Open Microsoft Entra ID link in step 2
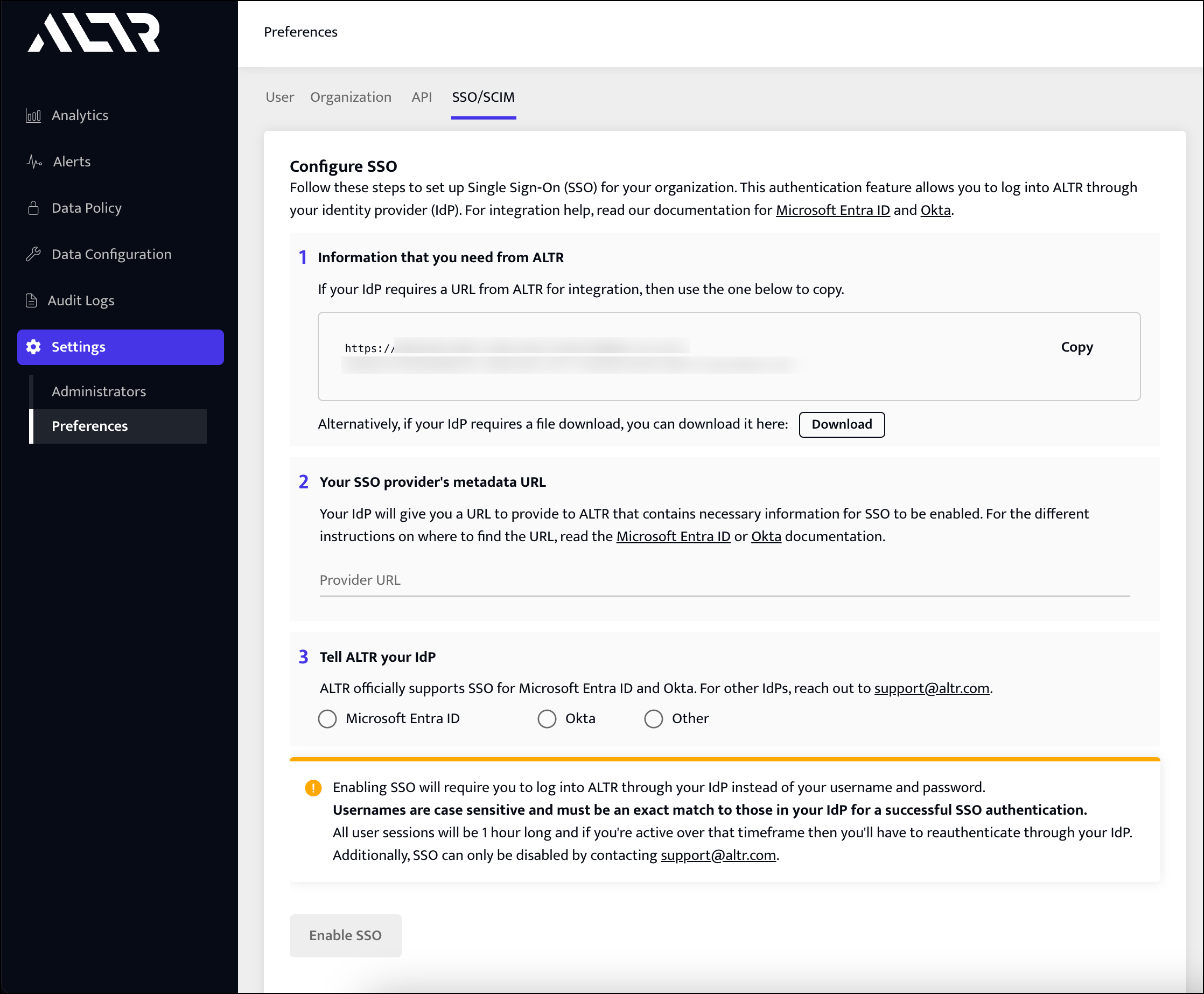Screen dimensions: 1204x994 click(673, 536)
